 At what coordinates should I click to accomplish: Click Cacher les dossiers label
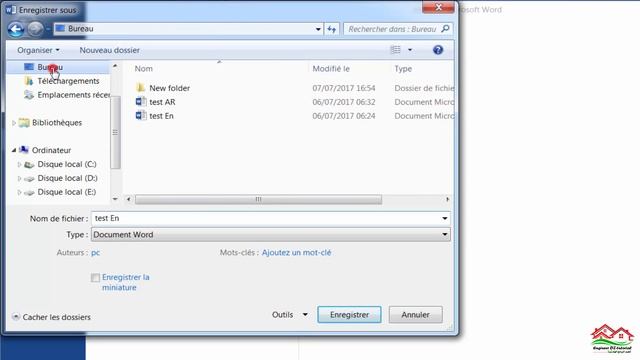[x=57, y=317]
